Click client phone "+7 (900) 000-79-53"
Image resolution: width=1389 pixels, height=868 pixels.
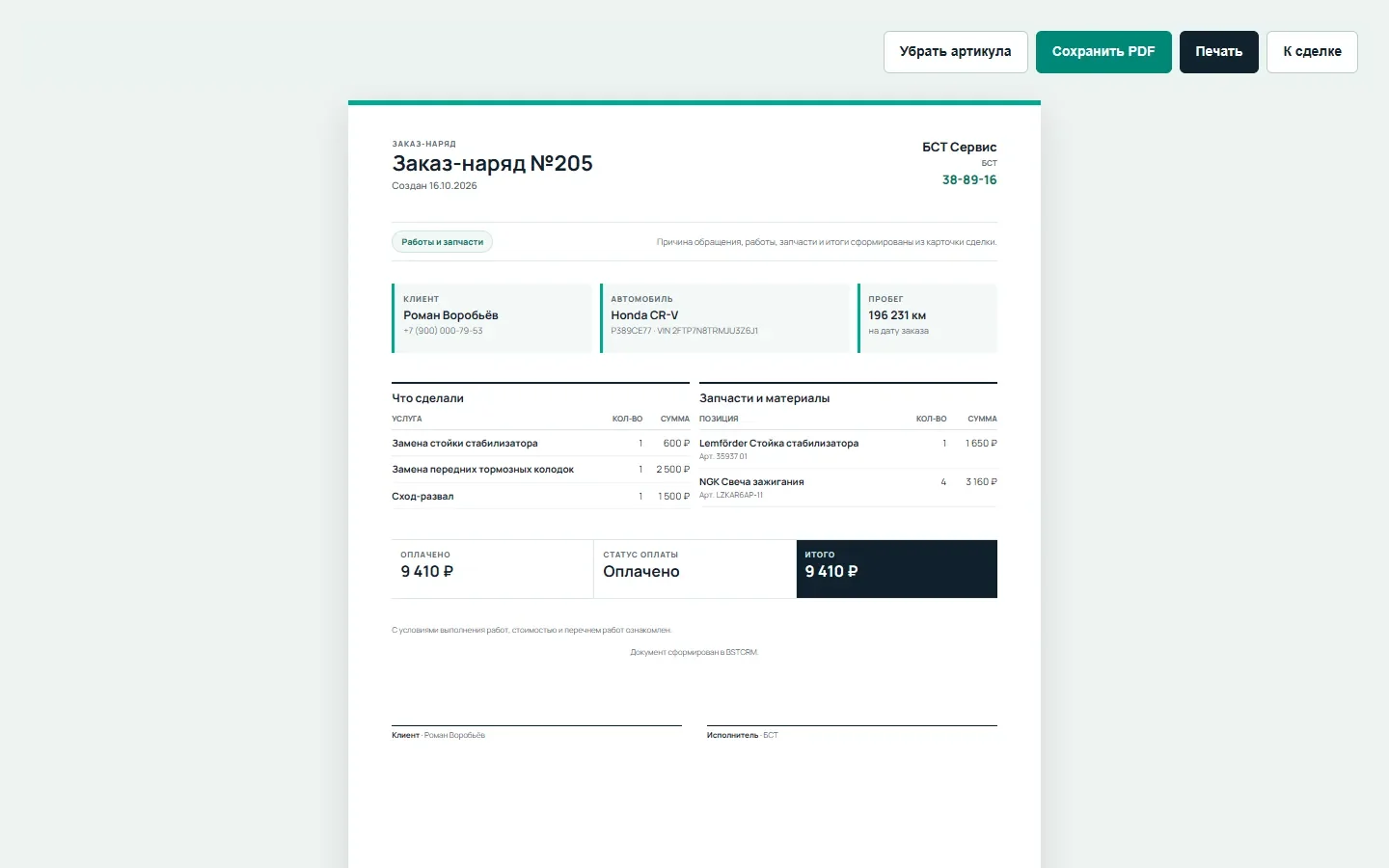click(x=443, y=331)
